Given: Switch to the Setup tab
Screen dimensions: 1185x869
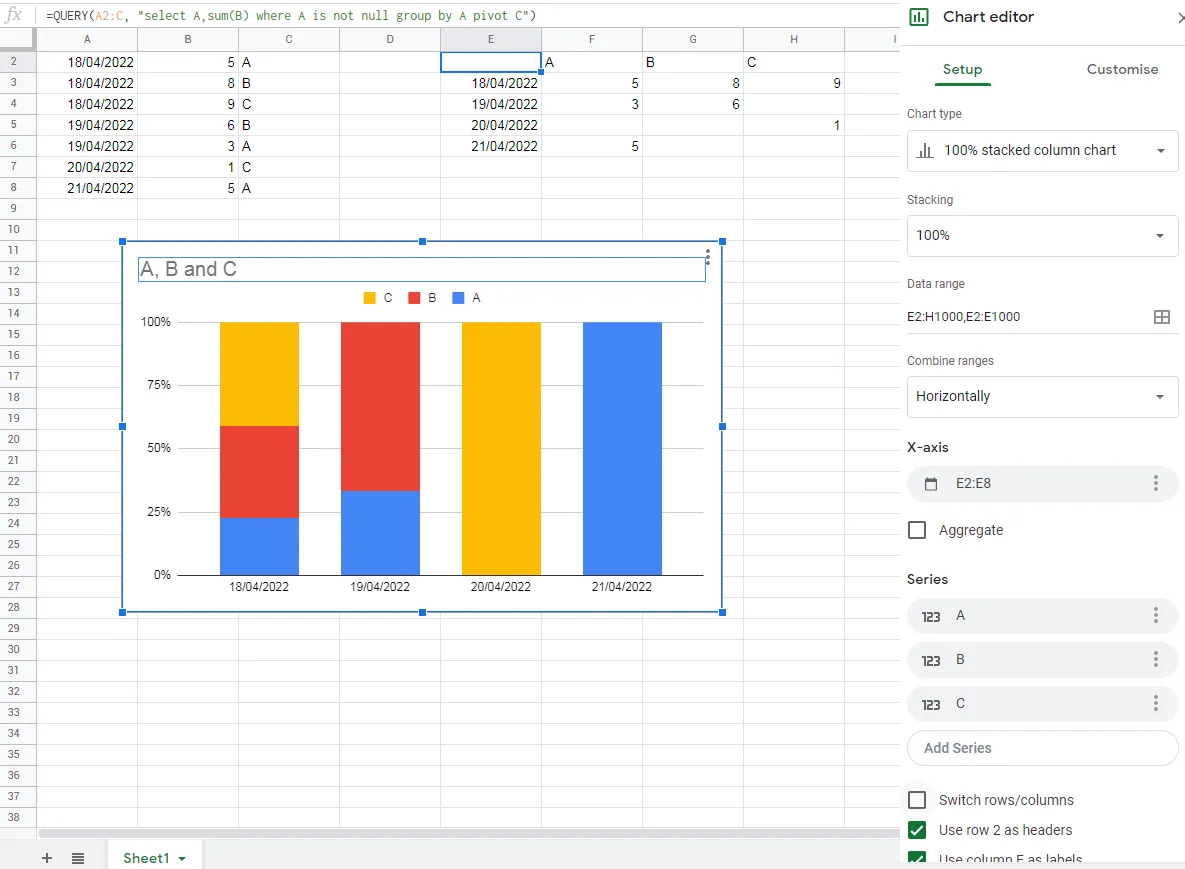Looking at the screenshot, I should coord(962,70).
